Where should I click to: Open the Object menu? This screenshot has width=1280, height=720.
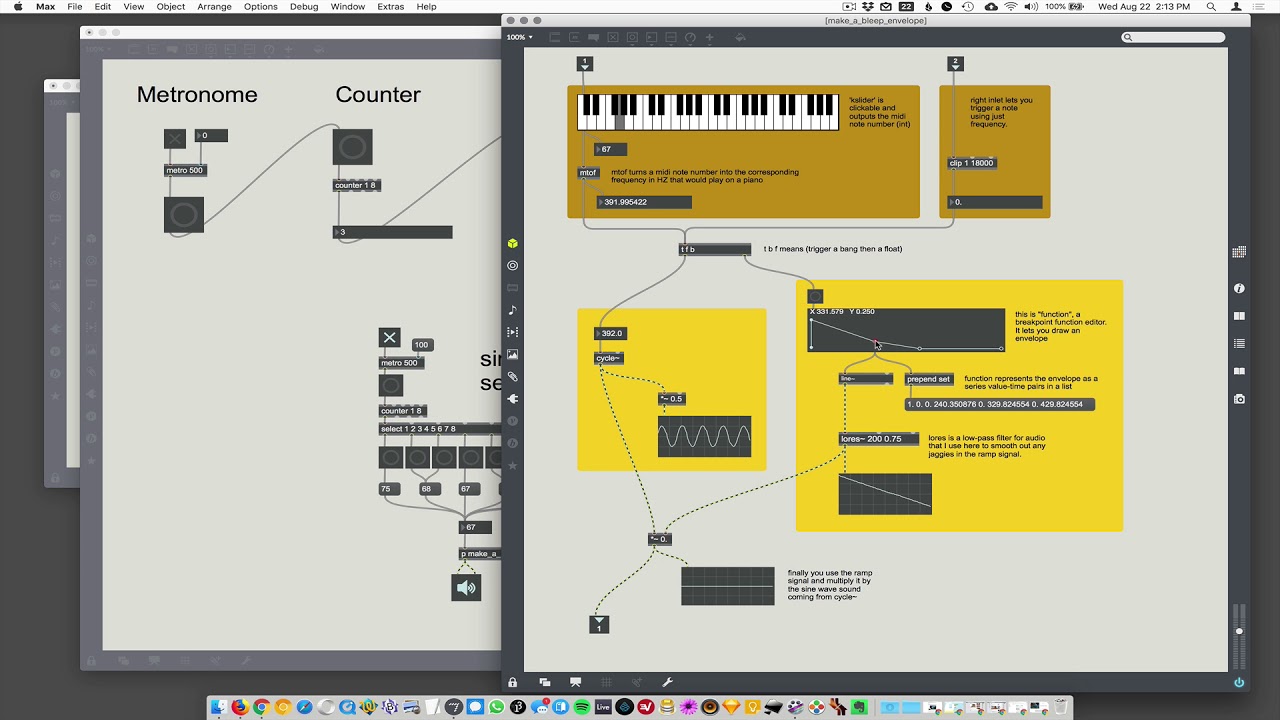click(171, 7)
